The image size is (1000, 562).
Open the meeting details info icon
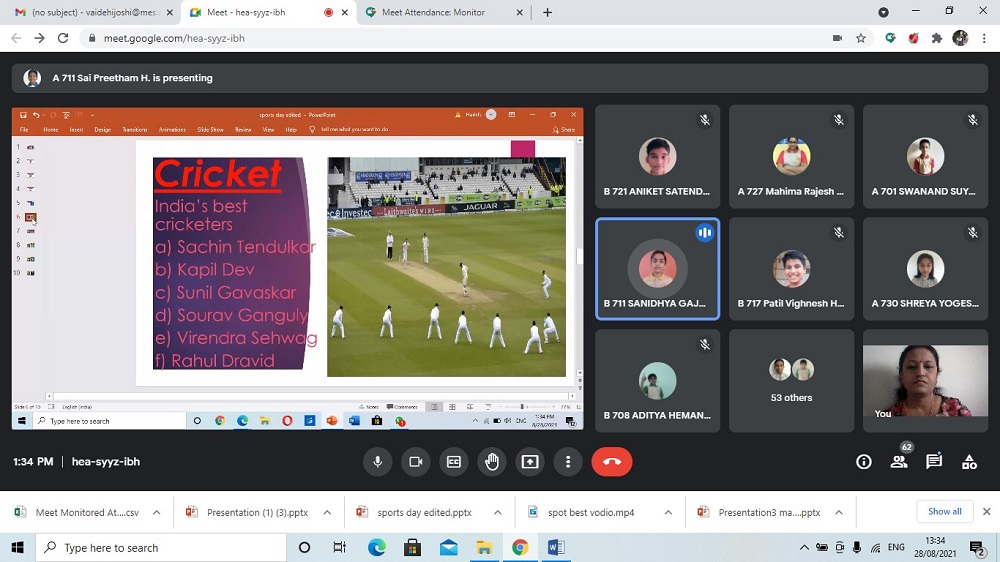pos(864,462)
